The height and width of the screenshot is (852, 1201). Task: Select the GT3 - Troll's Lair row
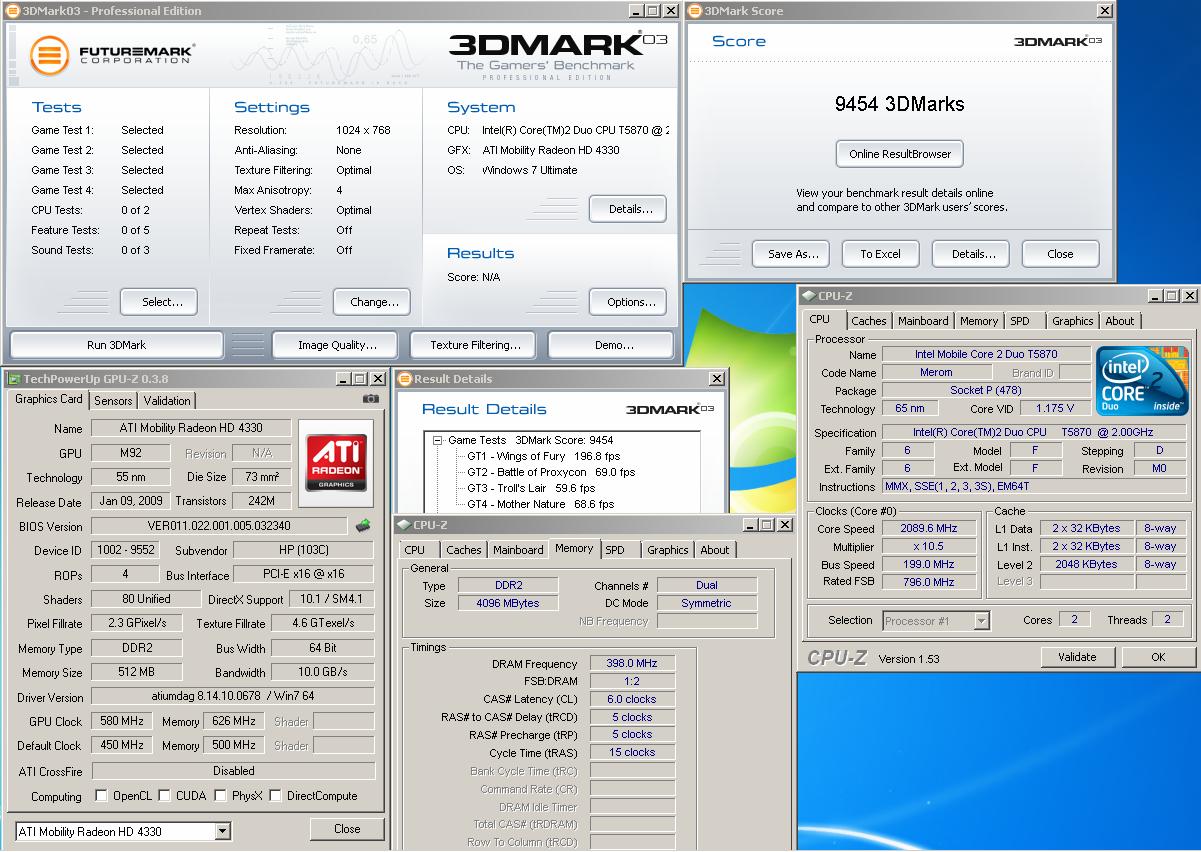(x=531, y=488)
